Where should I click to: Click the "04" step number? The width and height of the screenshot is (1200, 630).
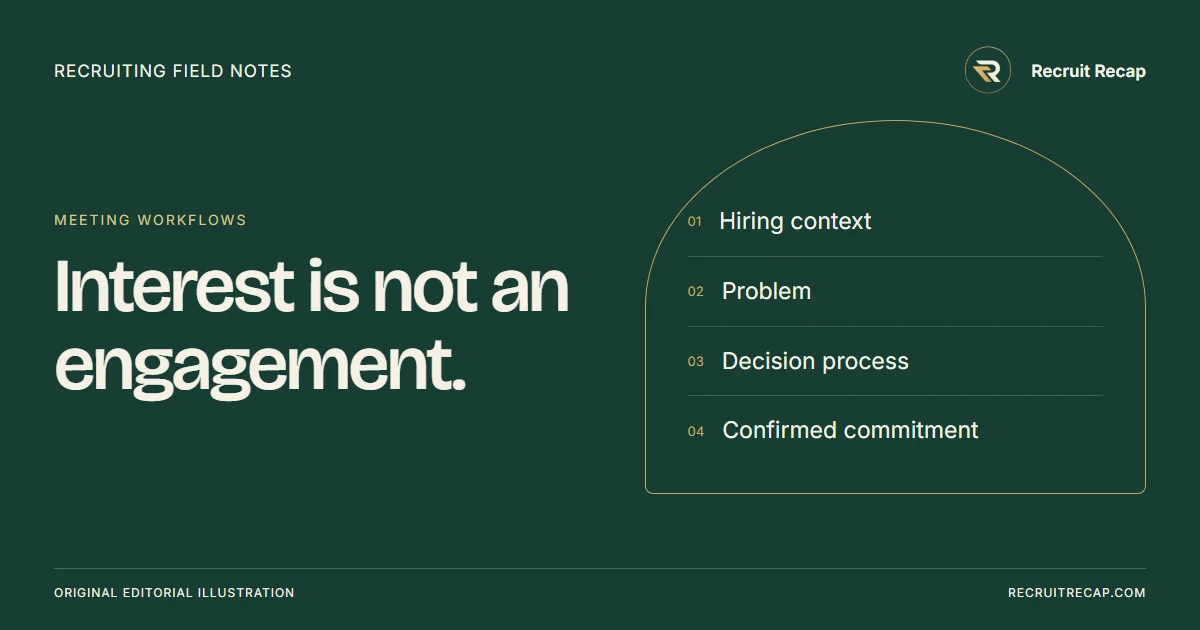click(x=696, y=432)
